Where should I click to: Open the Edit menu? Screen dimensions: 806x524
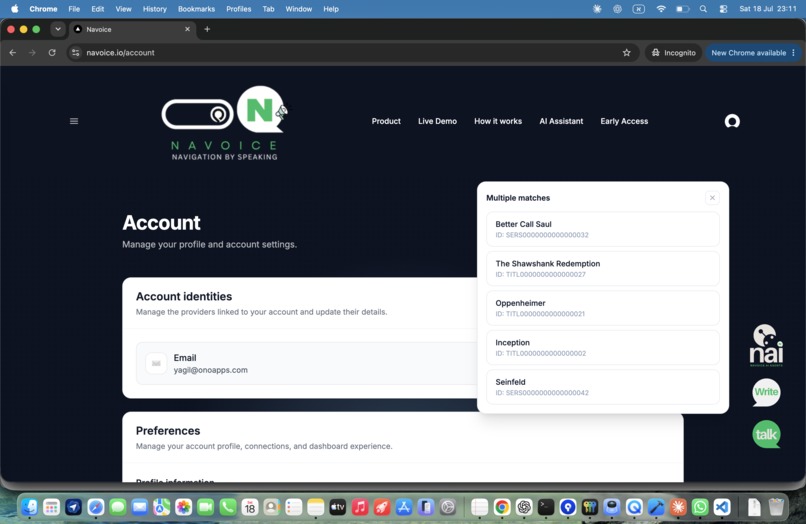pyautogui.click(x=98, y=9)
